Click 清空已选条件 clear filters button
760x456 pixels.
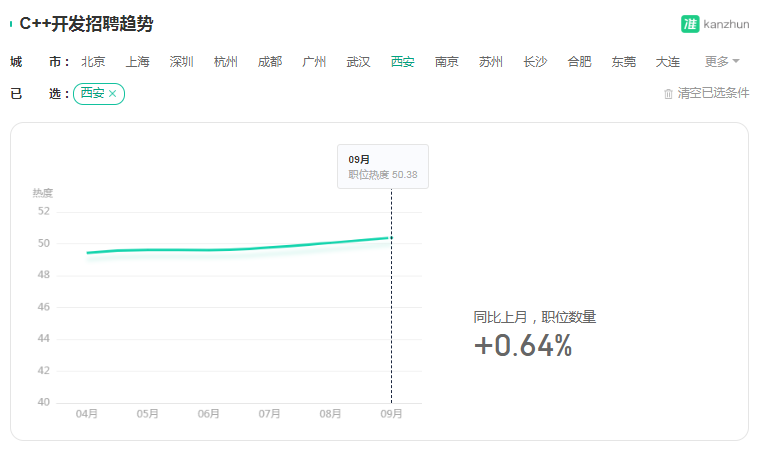tap(712, 93)
